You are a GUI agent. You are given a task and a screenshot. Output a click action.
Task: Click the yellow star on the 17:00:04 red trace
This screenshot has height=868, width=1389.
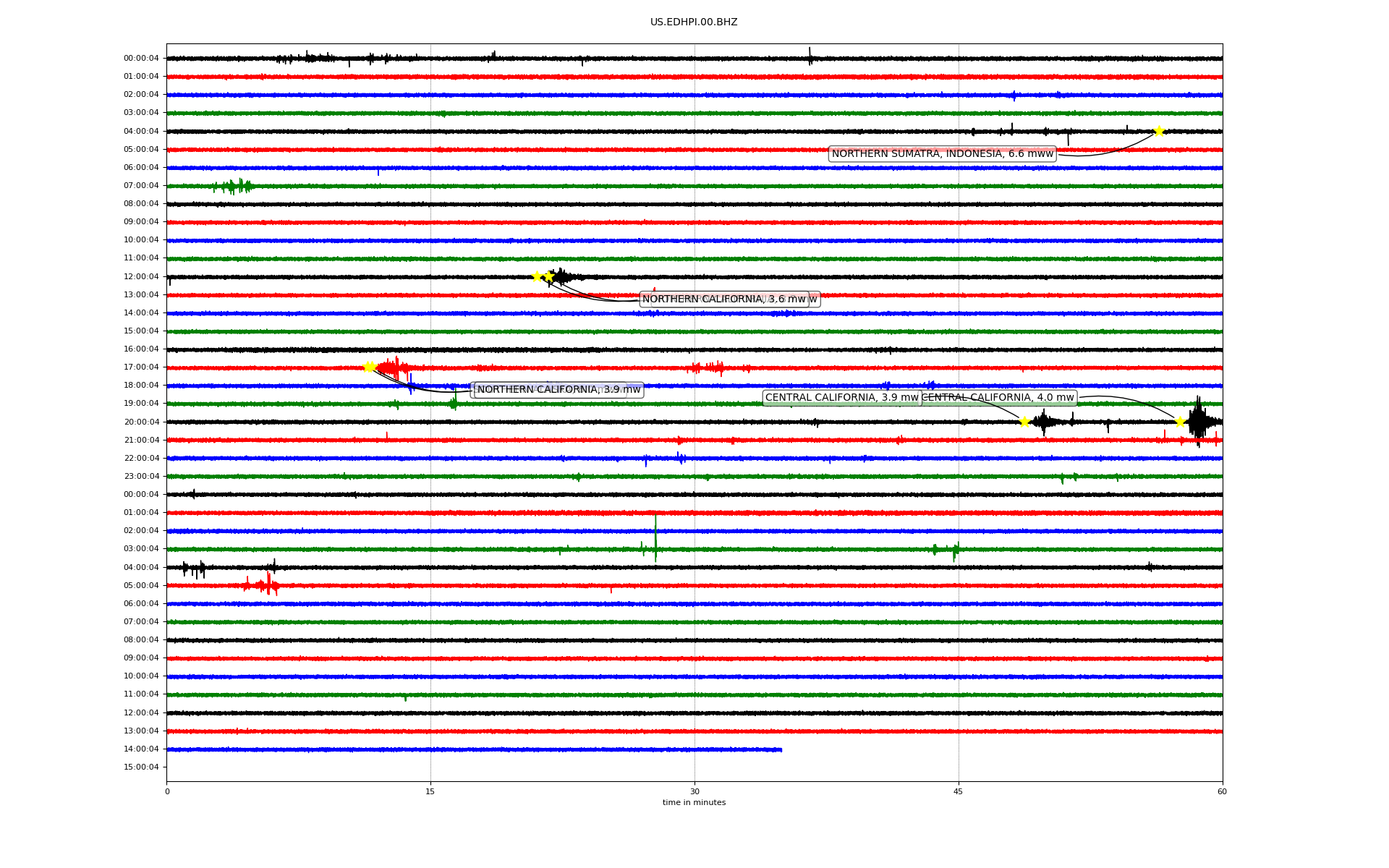(369, 367)
